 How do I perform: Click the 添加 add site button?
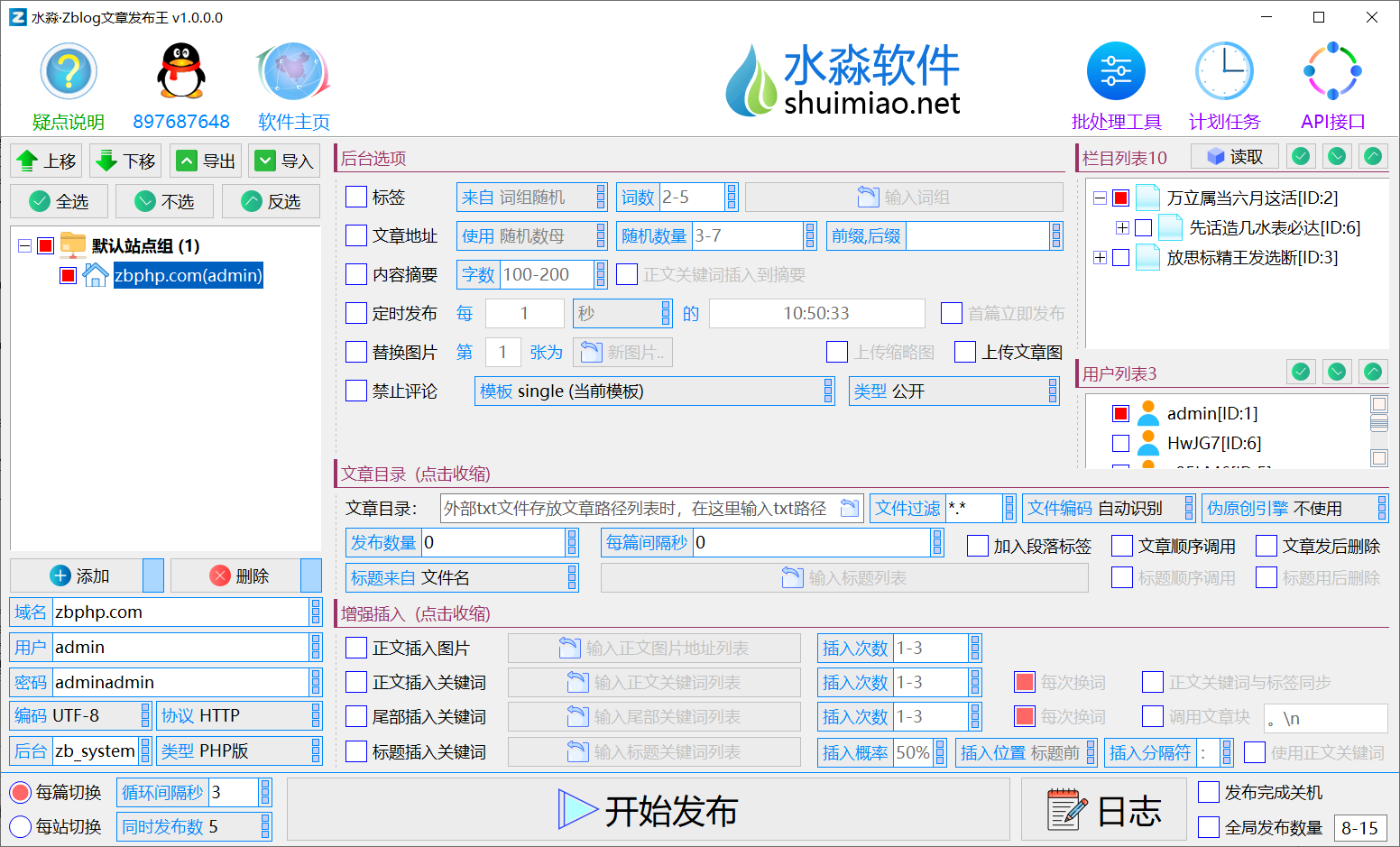(x=78, y=575)
